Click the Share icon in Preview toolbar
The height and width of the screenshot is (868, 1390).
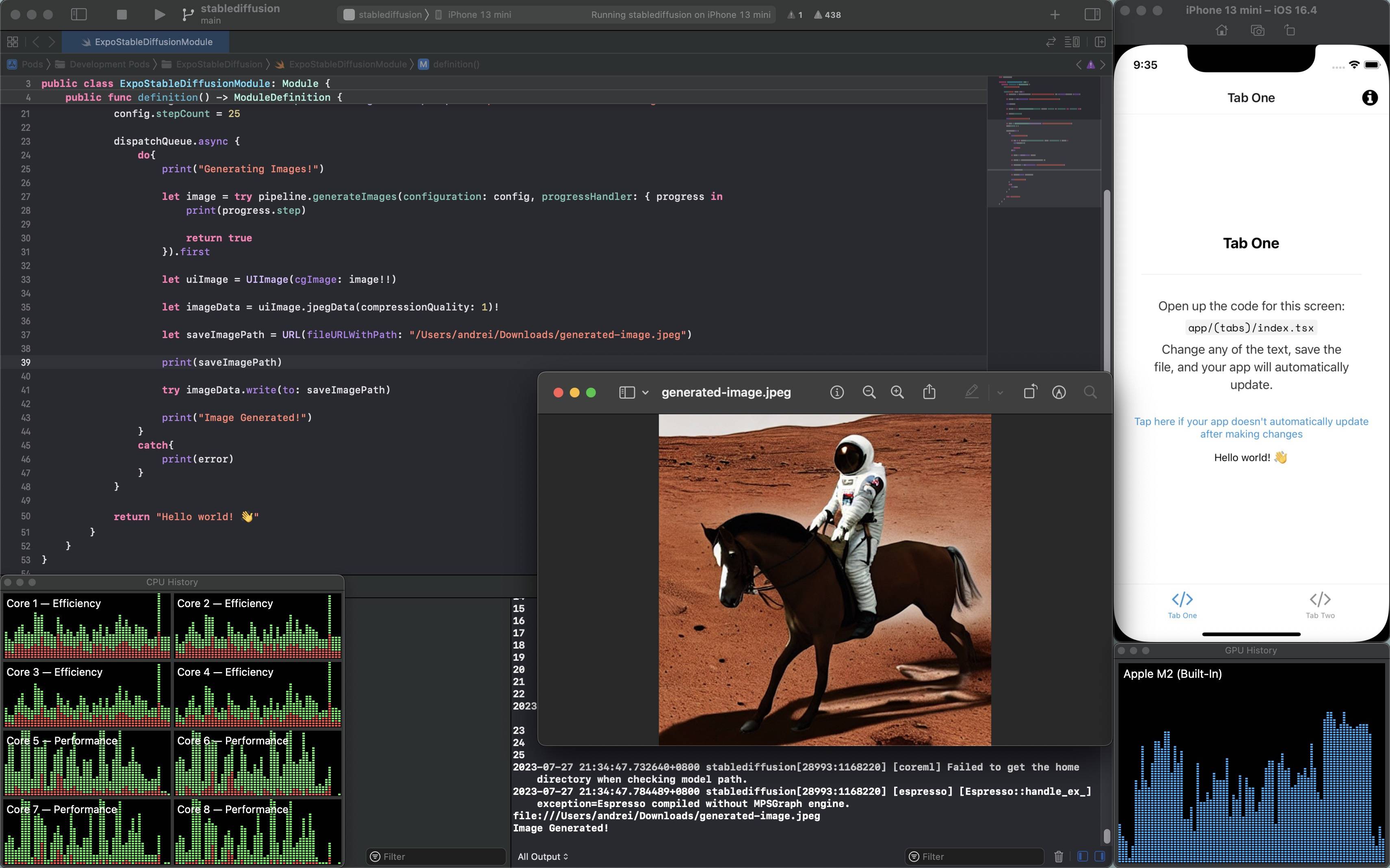click(929, 392)
